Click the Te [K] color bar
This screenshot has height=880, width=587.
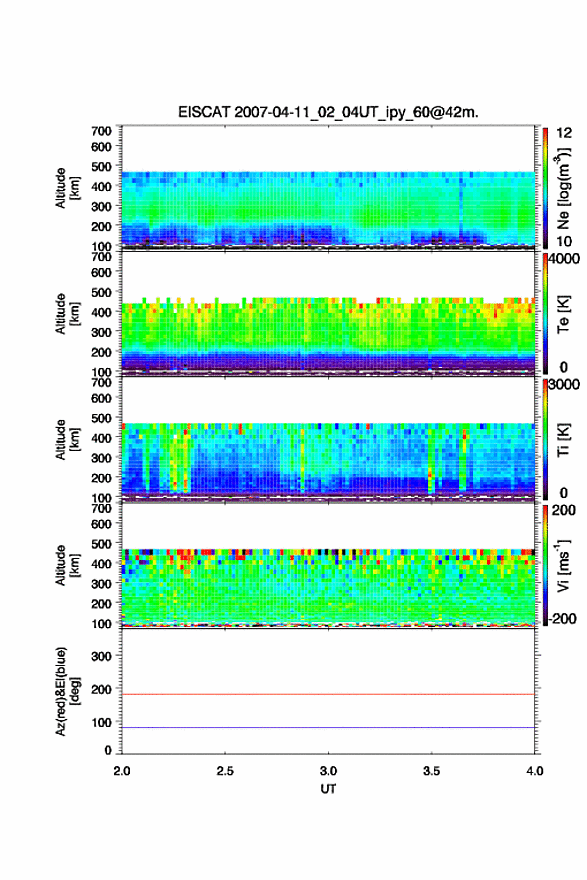pos(545,313)
